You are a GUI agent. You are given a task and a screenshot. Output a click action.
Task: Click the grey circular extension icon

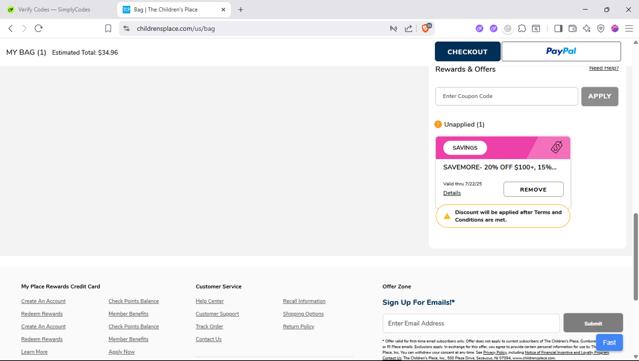pos(507,28)
